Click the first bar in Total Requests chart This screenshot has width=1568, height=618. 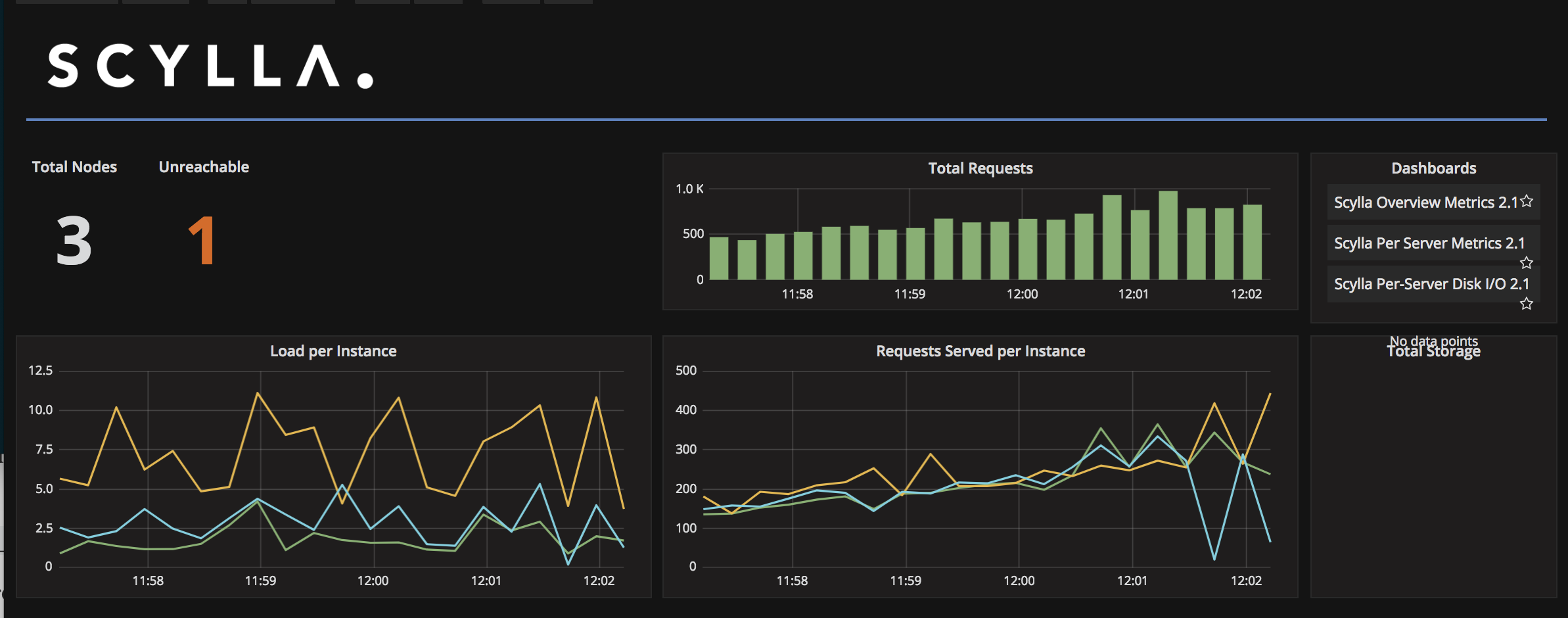tap(719, 258)
